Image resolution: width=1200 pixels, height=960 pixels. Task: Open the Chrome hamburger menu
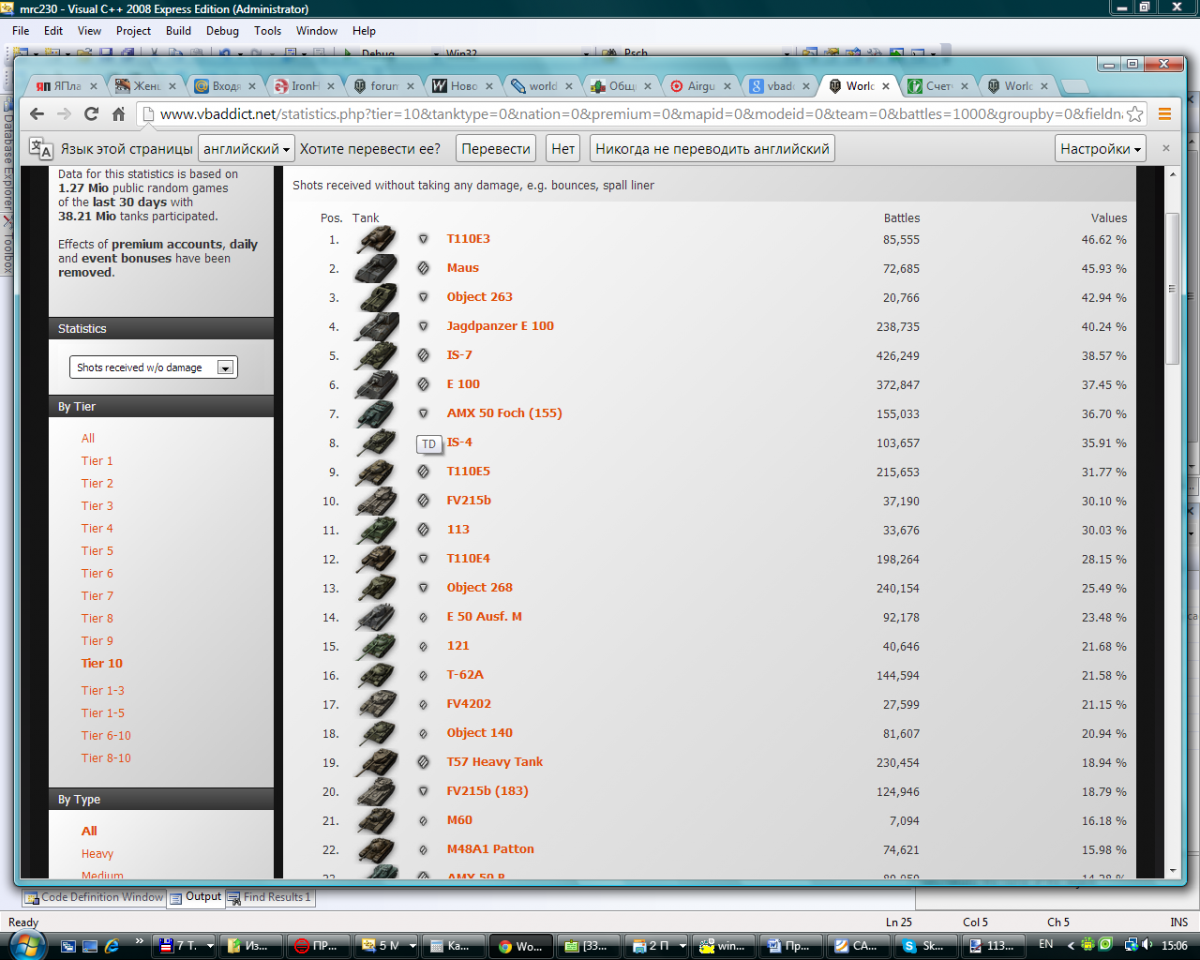coord(1164,114)
